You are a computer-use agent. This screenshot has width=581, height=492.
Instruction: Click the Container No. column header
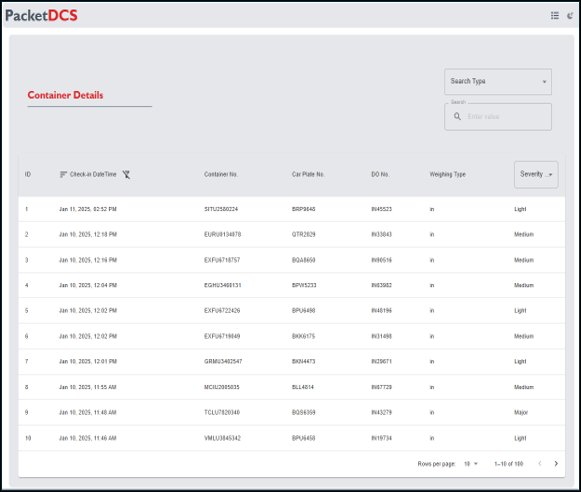point(221,174)
